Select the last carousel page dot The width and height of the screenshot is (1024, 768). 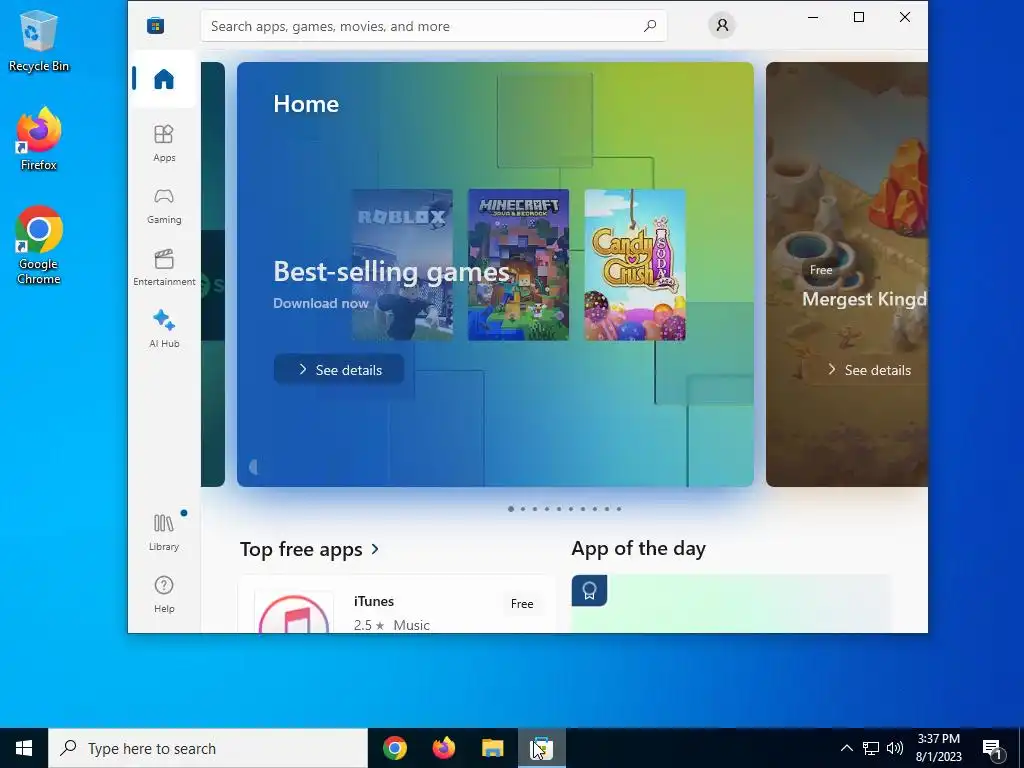tap(619, 509)
